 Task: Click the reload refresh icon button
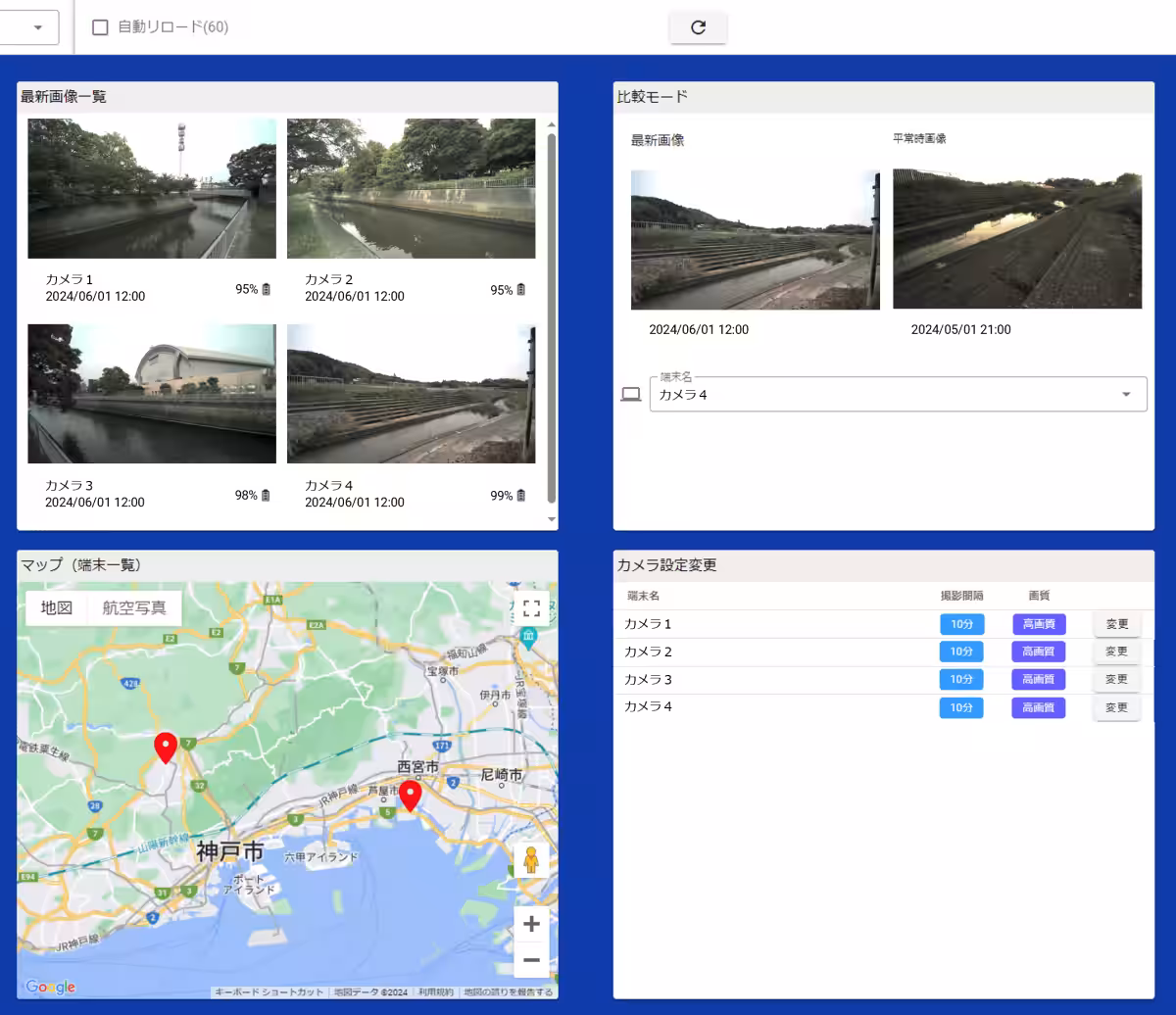[x=698, y=27]
